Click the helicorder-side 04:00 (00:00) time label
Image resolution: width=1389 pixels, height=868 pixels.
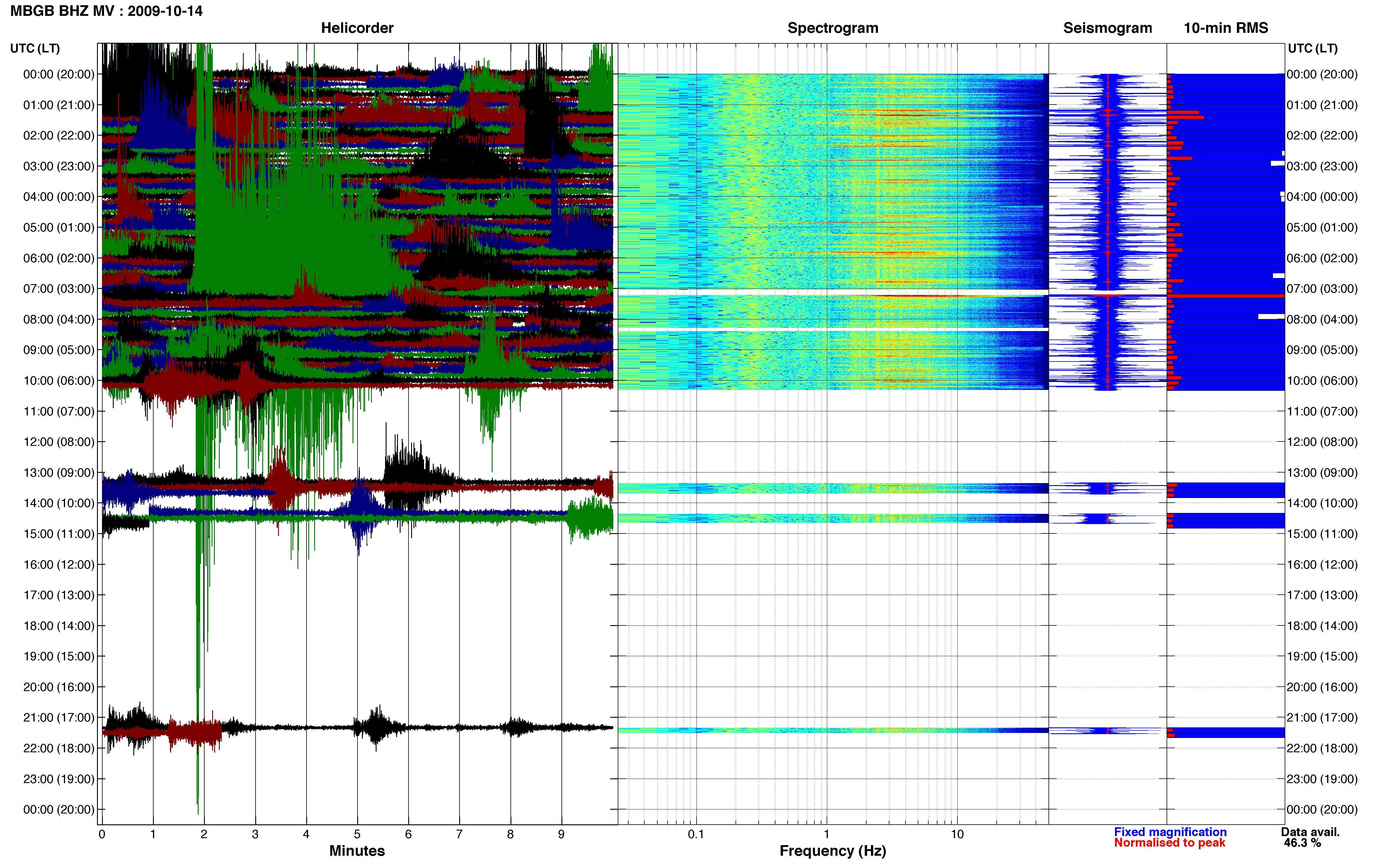tap(59, 197)
